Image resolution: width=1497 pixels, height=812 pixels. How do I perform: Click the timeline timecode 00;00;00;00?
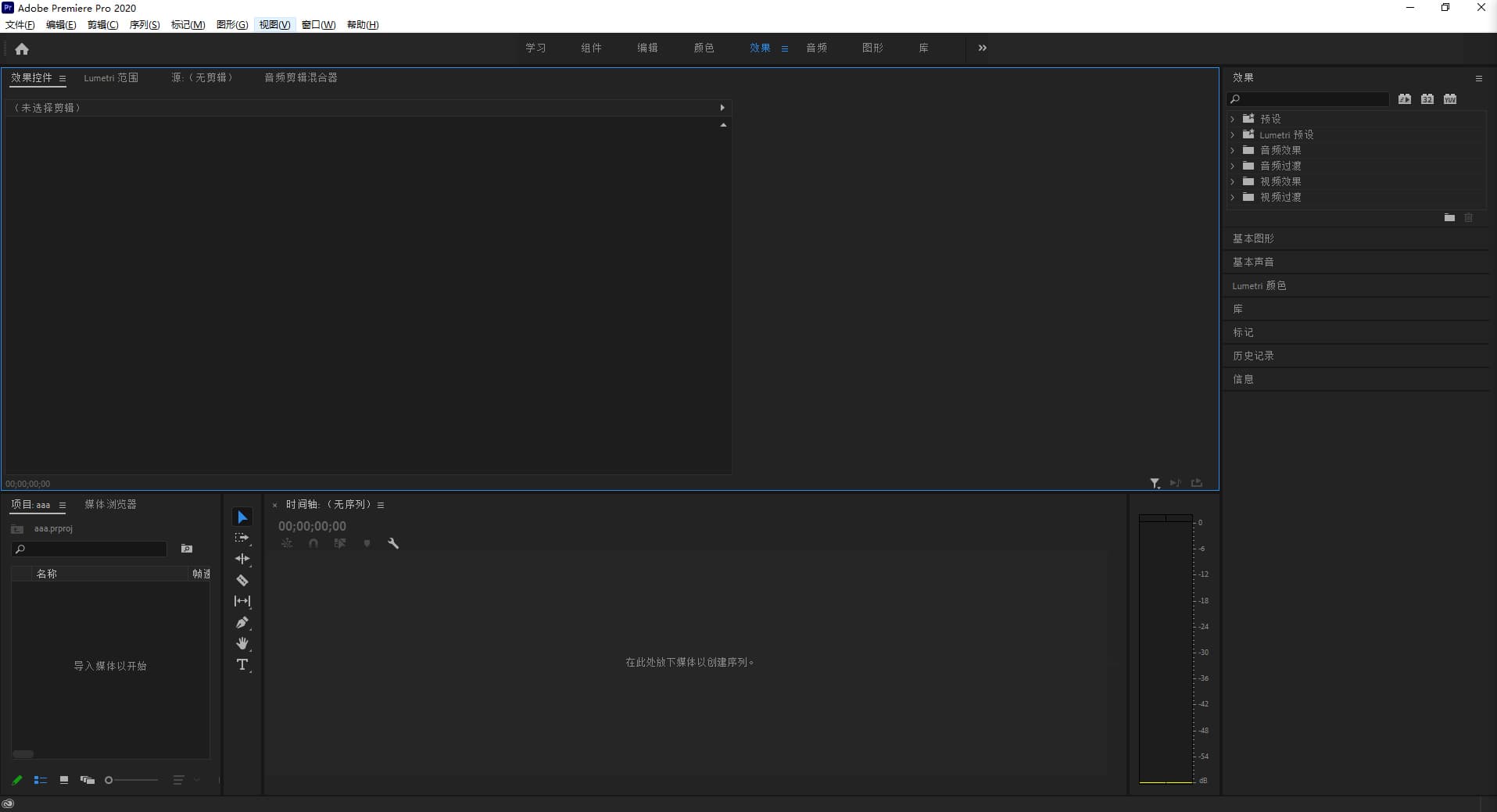point(312,527)
